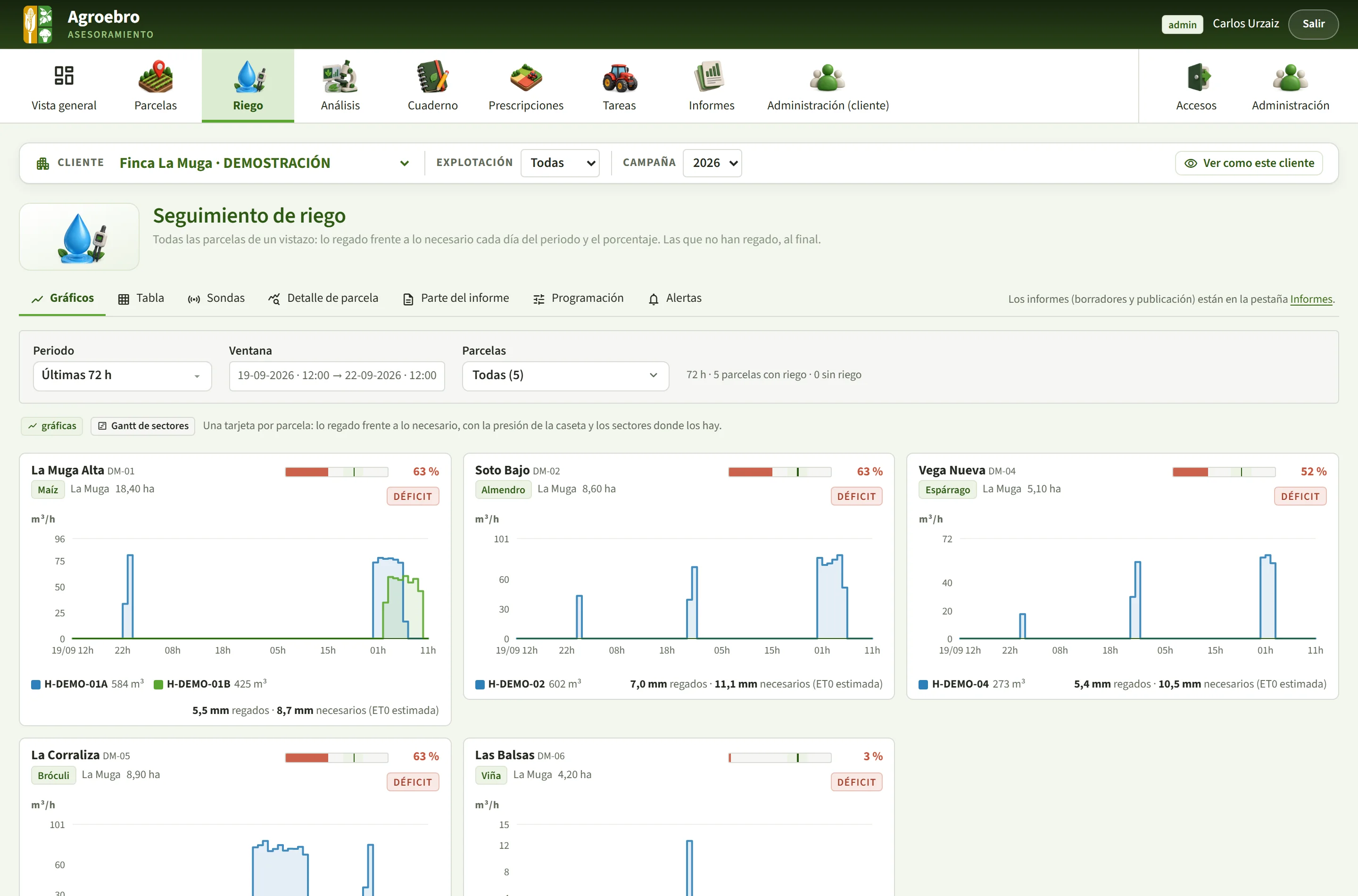The width and height of the screenshot is (1358, 896).
Task: Click the Gráficos line chart icon
Action: pos(37,299)
